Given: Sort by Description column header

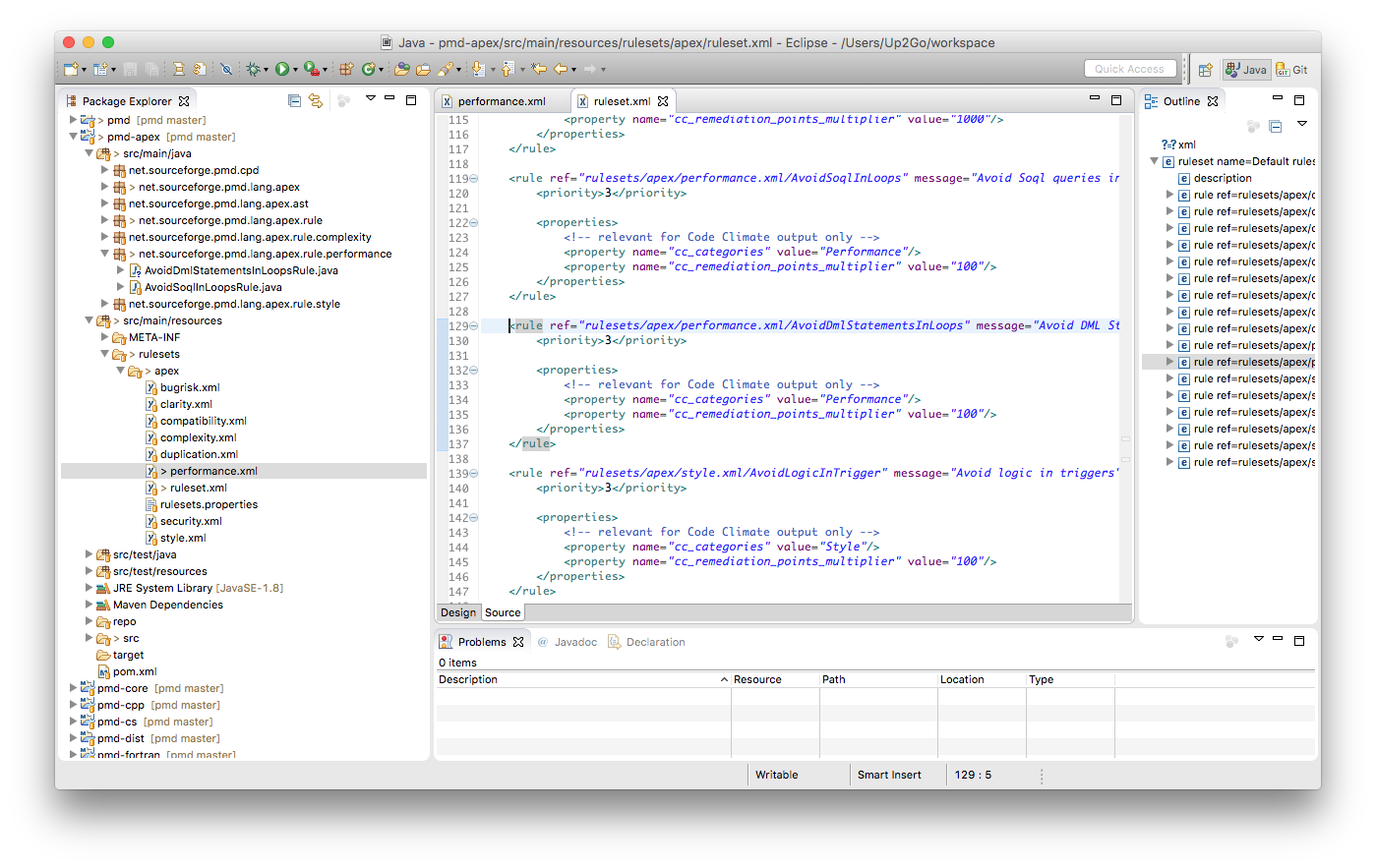Looking at the screenshot, I should click(583, 679).
